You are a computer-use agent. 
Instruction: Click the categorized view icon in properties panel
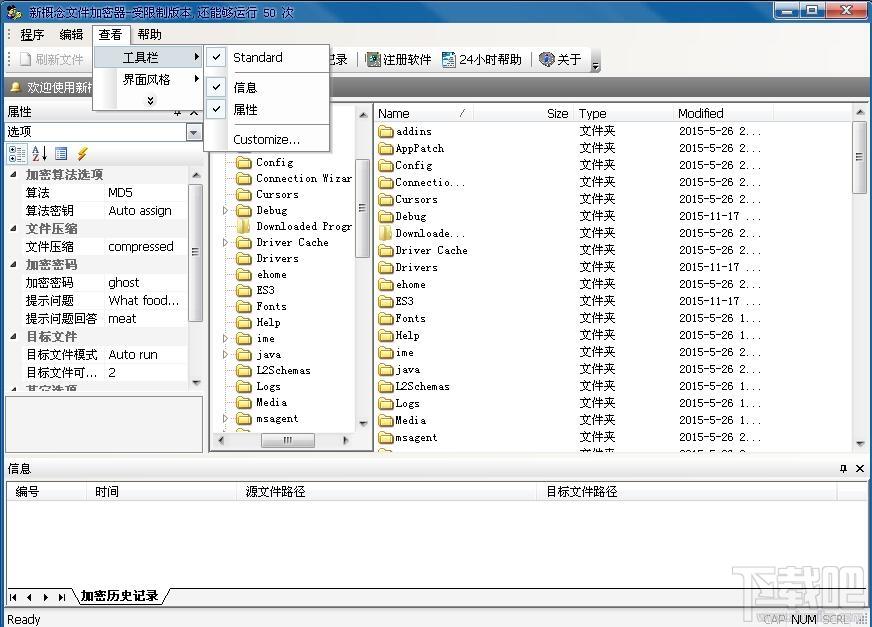point(17,153)
